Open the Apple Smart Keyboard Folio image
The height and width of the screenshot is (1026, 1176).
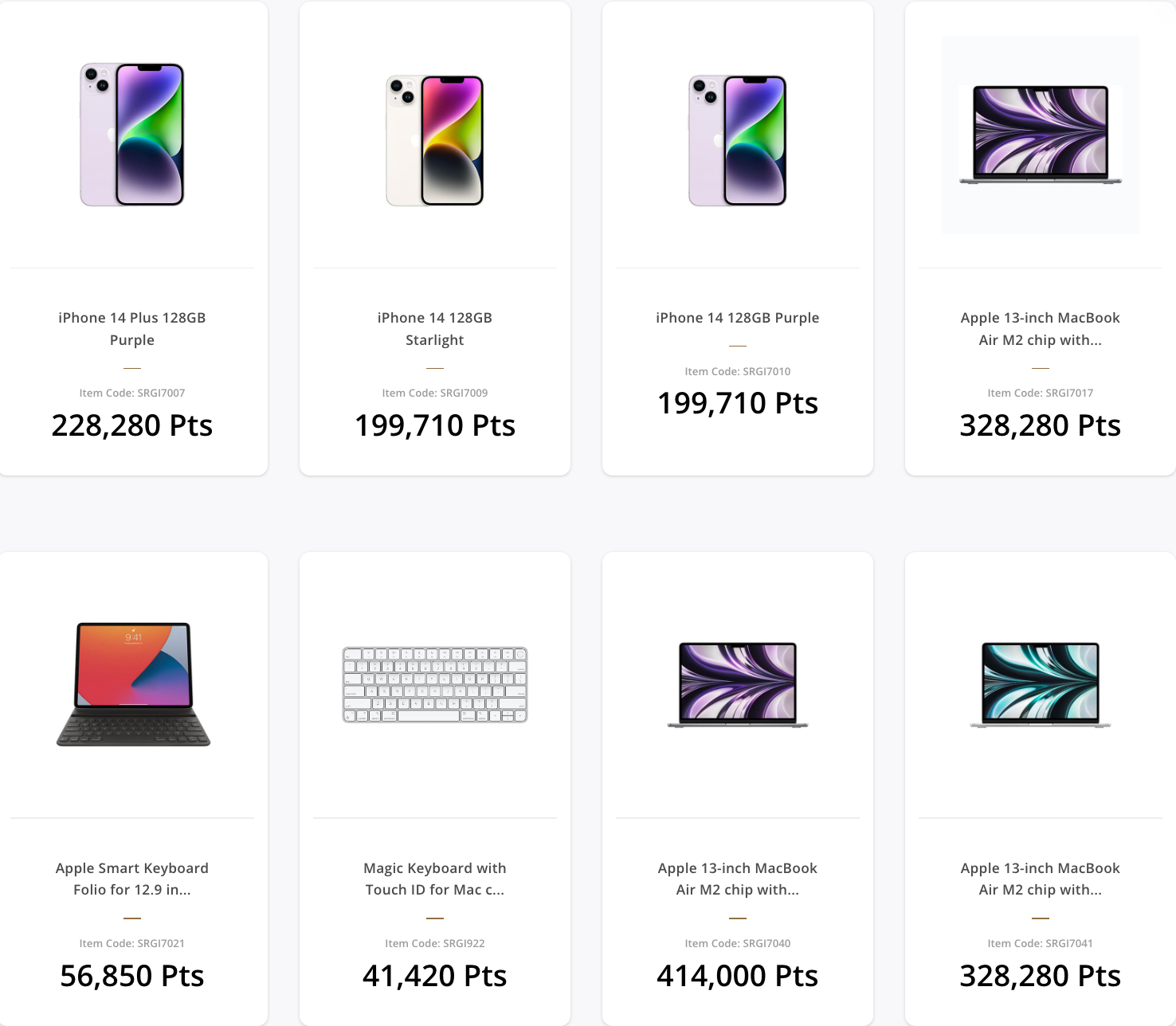click(x=133, y=684)
